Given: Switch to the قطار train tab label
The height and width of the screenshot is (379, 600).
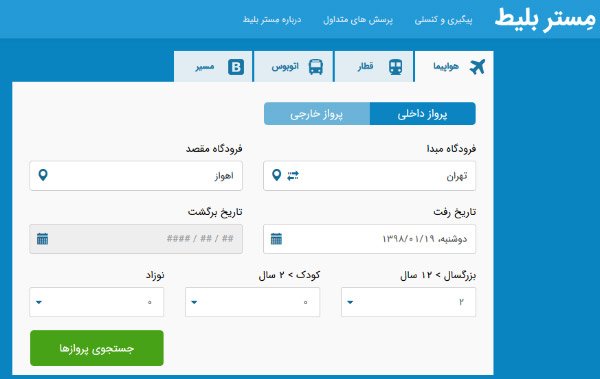Looking at the screenshot, I should [365, 67].
